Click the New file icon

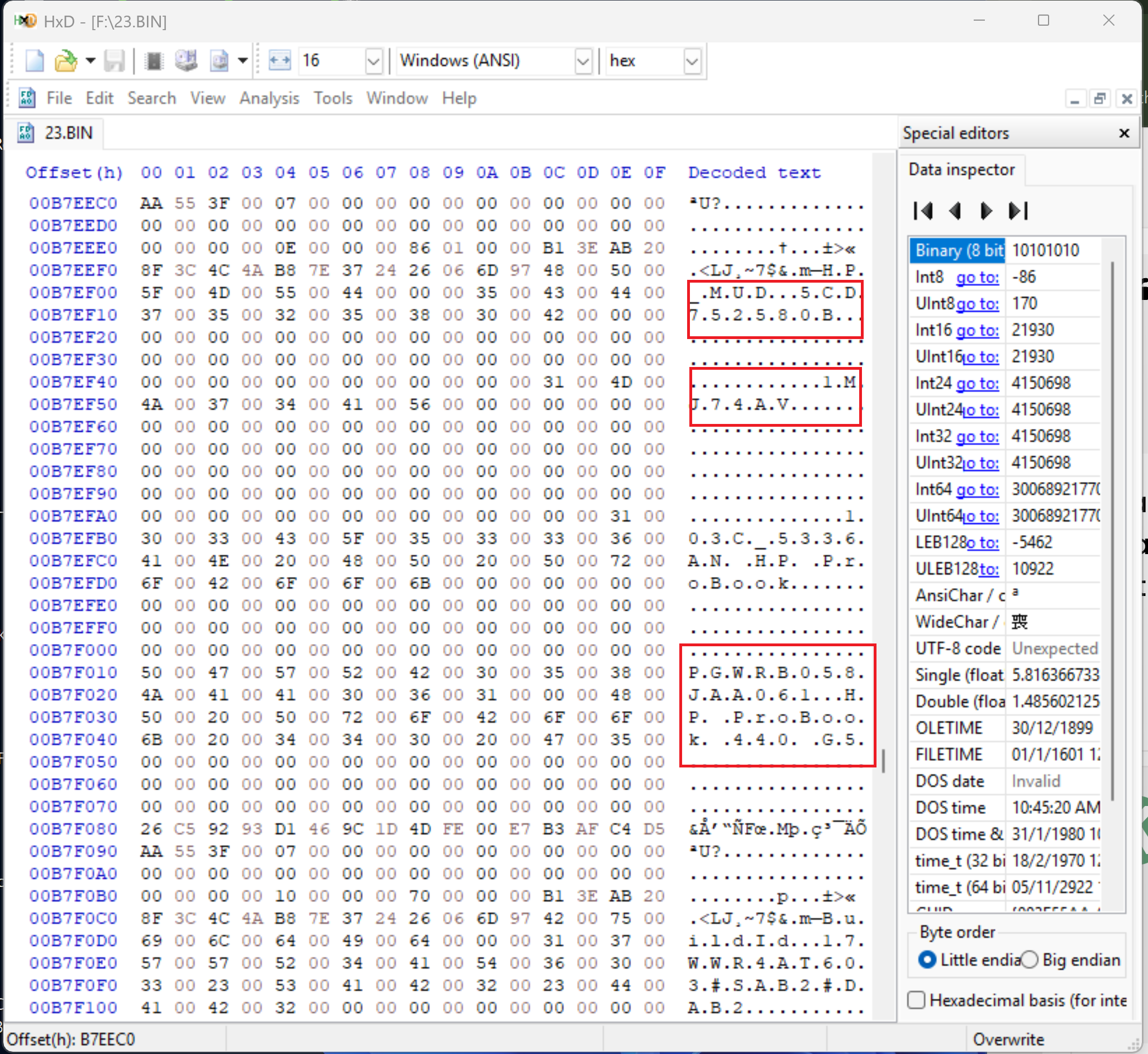pos(34,60)
